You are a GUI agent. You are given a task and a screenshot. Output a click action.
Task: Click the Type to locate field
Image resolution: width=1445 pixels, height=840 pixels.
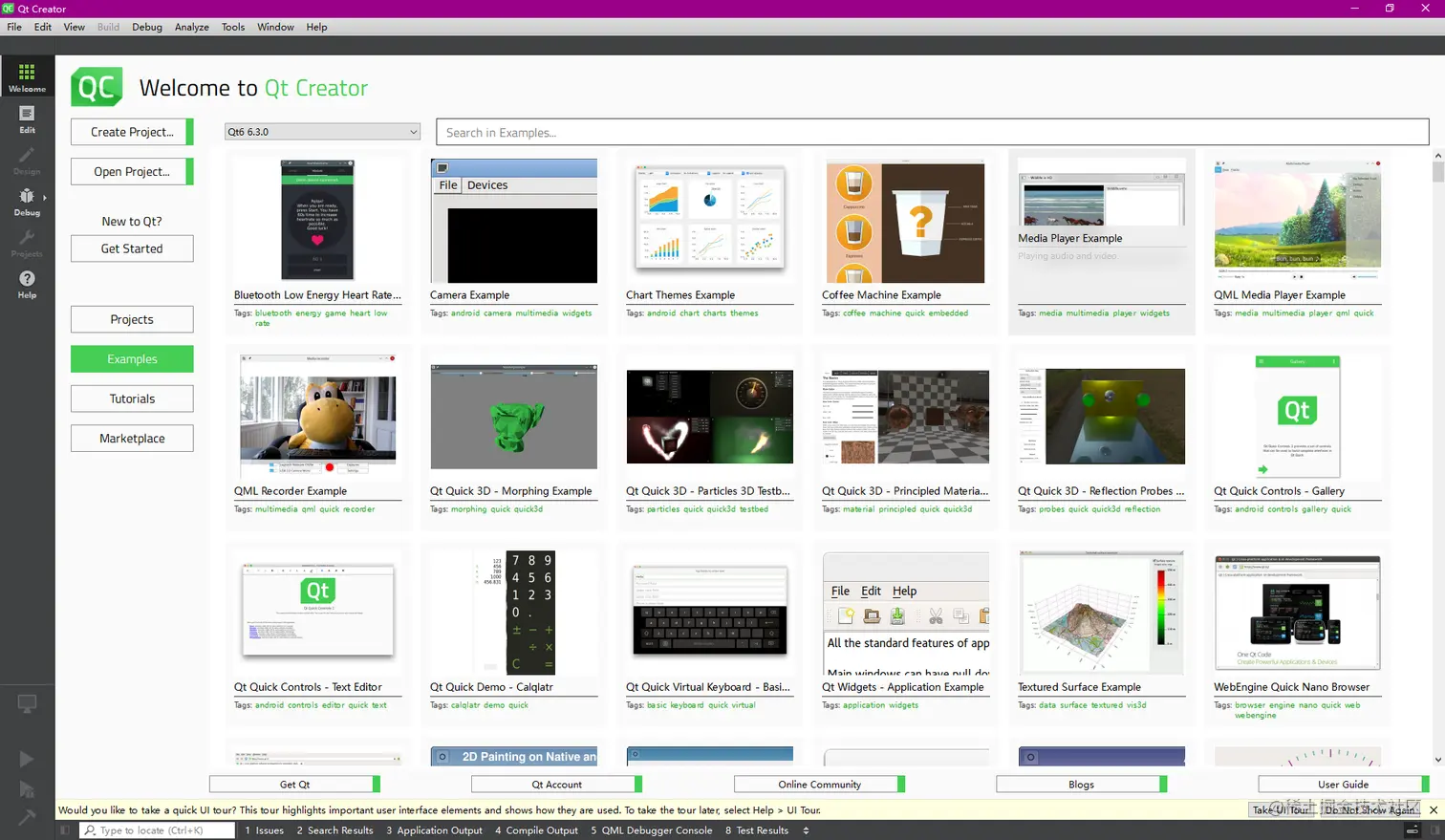click(158, 830)
